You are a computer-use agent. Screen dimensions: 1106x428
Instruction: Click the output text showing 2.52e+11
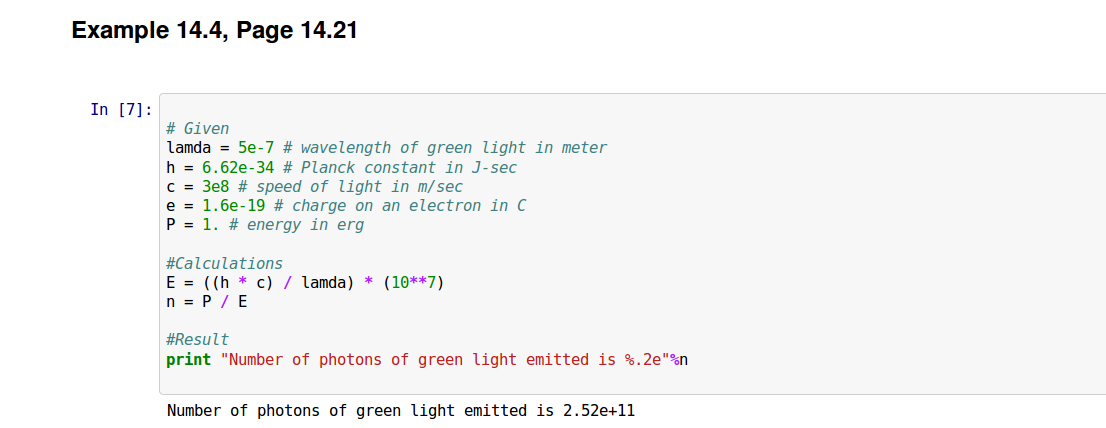(x=400, y=410)
